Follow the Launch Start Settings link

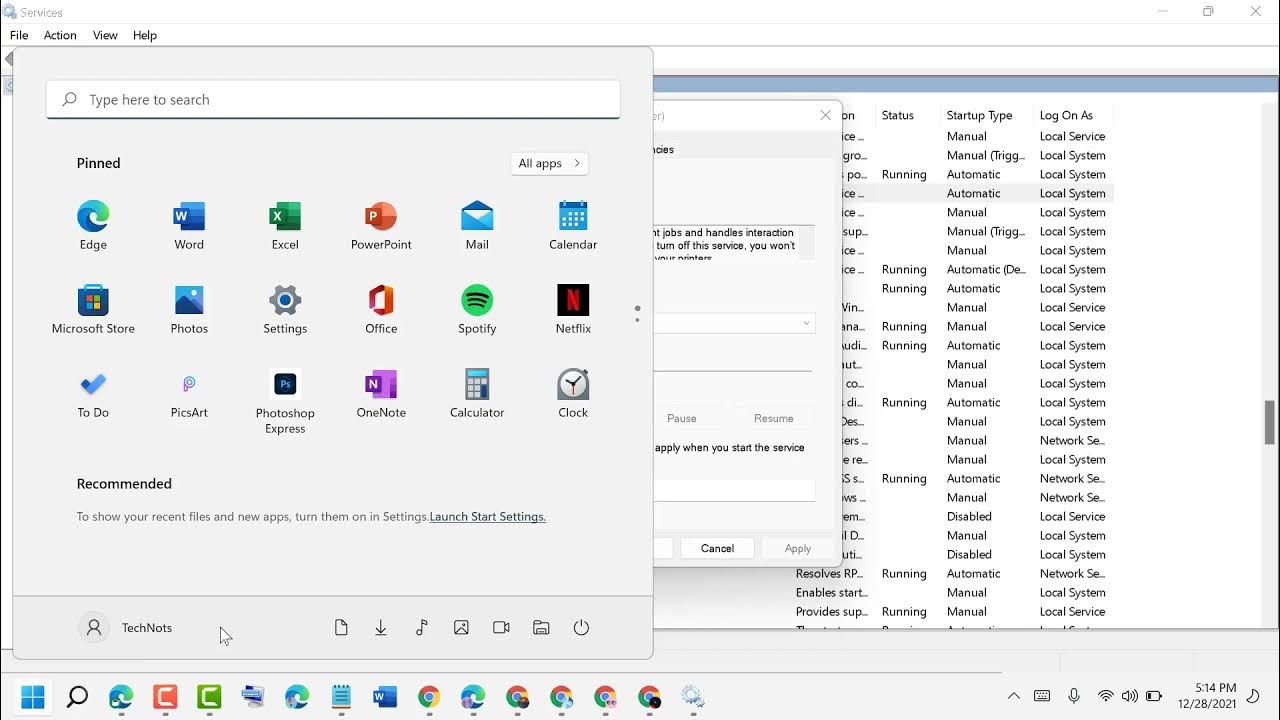click(487, 516)
